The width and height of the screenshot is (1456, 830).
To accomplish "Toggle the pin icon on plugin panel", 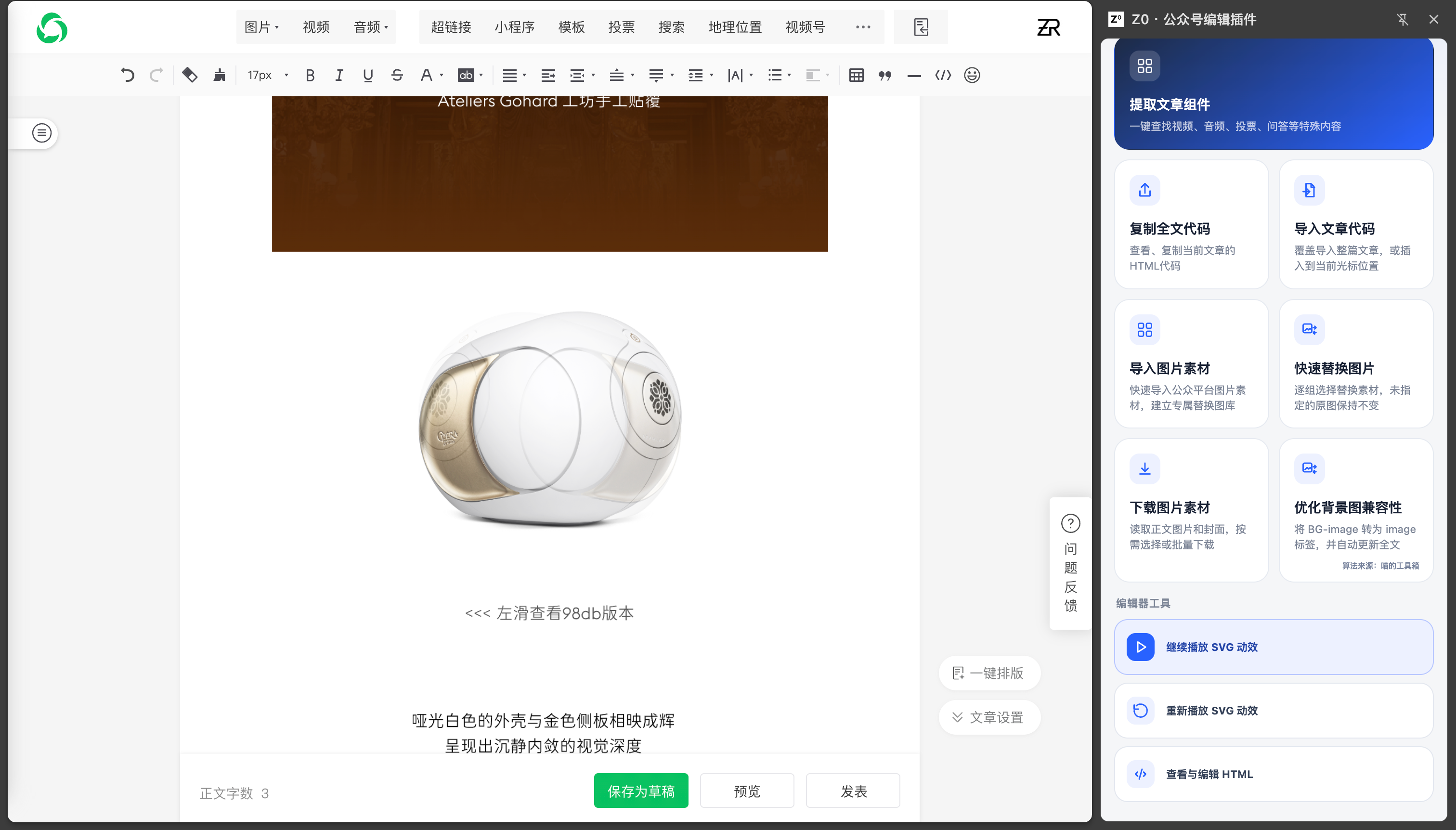I will [1403, 19].
